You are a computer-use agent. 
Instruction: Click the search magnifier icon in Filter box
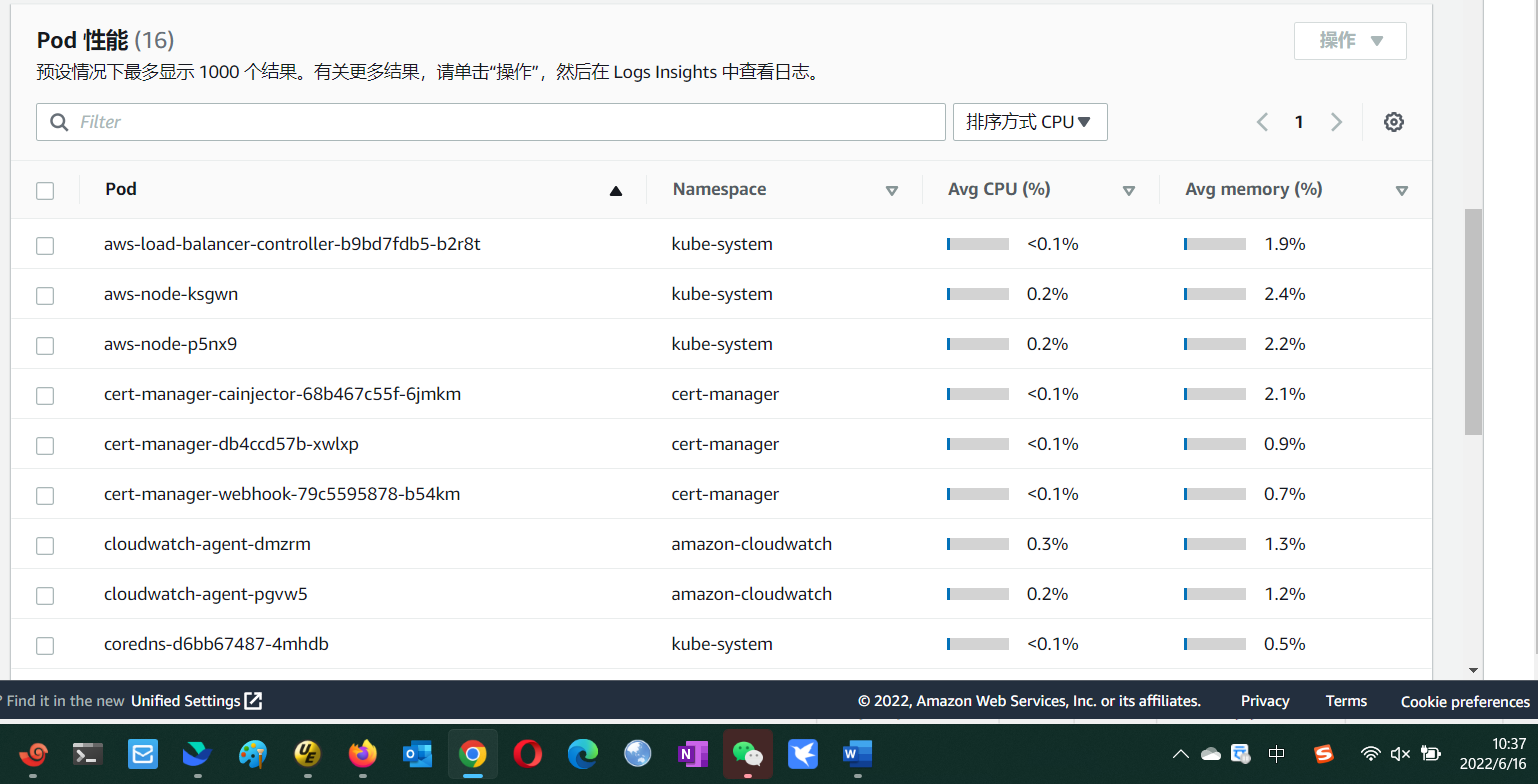(59, 122)
